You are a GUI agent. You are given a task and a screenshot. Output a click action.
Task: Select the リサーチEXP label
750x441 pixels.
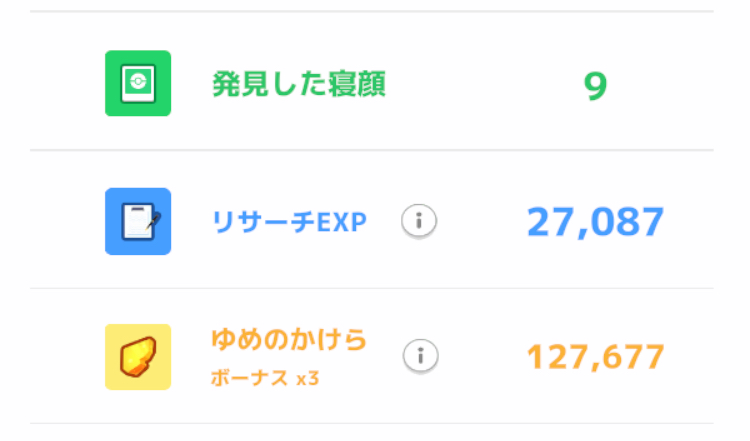pos(289,222)
